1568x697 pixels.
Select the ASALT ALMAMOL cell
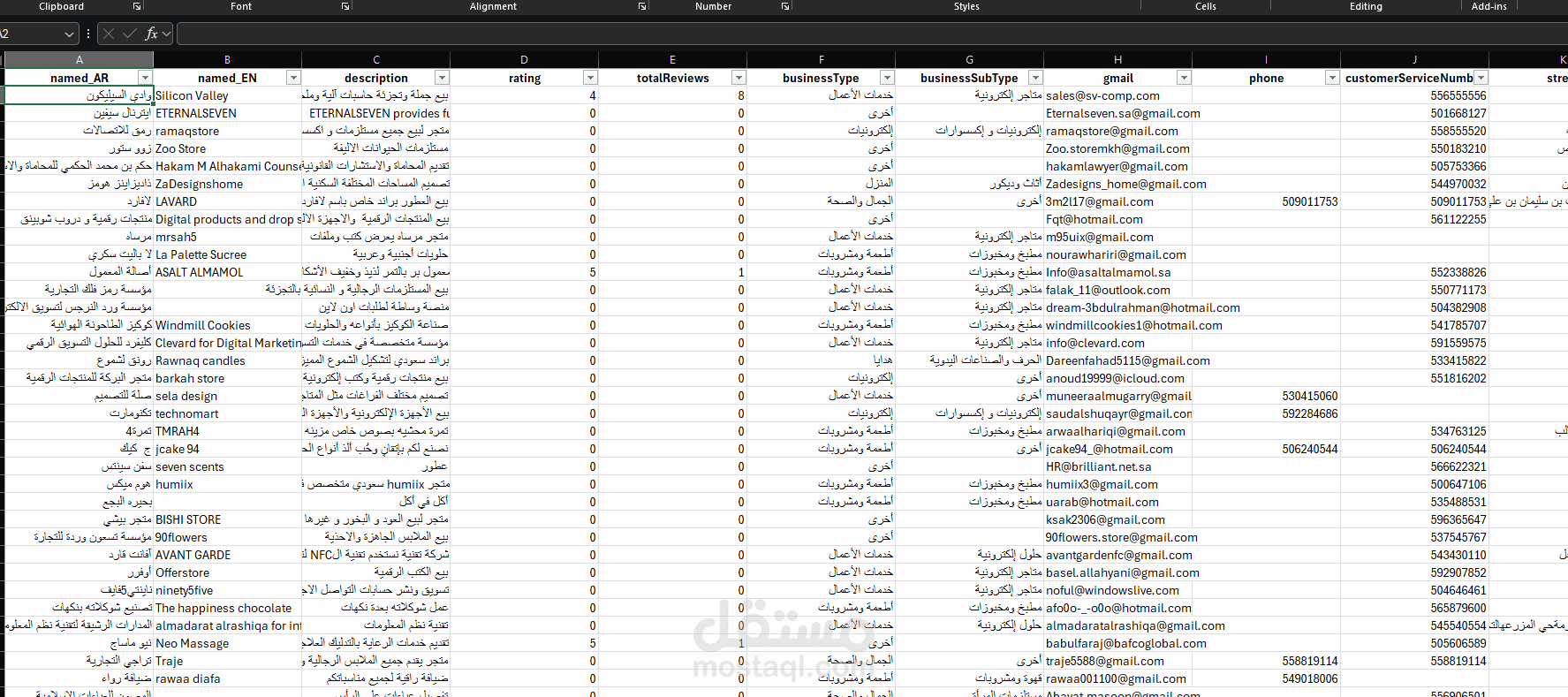coord(227,272)
